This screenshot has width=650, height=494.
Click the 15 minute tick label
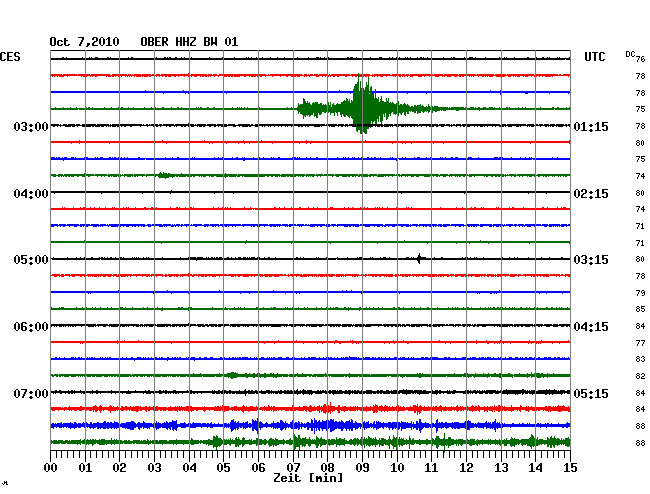(x=570, y=467)
